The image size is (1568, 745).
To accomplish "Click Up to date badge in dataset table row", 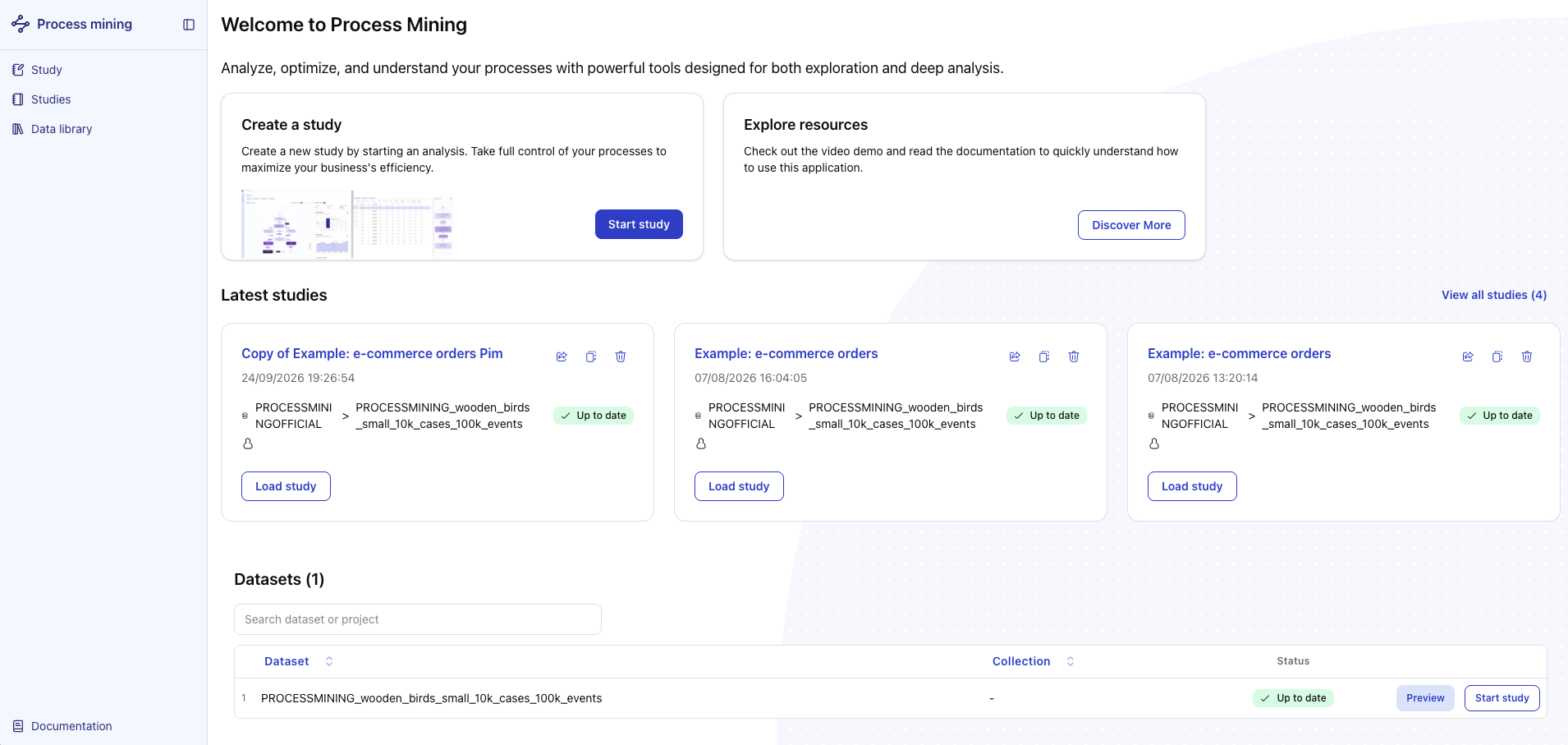I will point(1293,698).
